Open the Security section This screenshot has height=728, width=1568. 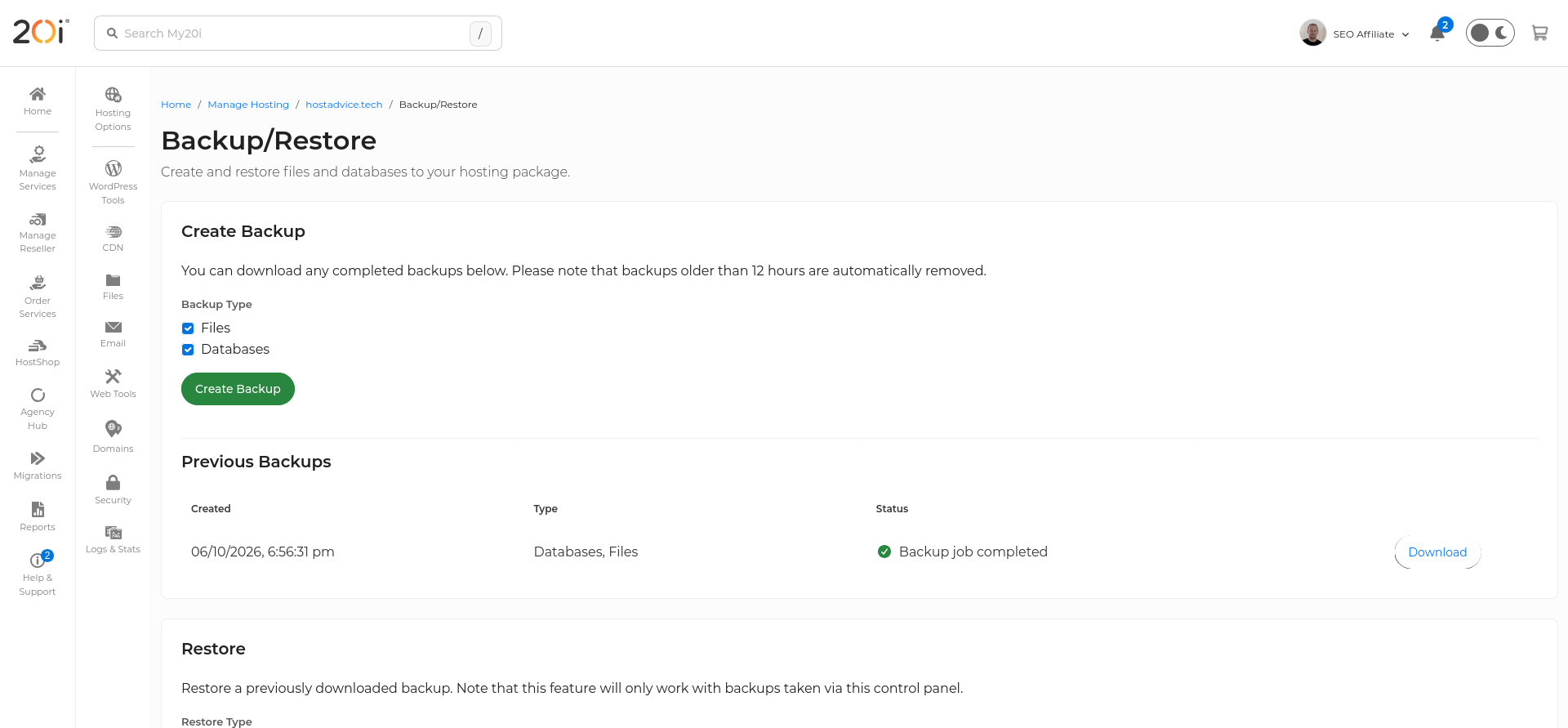113,489
